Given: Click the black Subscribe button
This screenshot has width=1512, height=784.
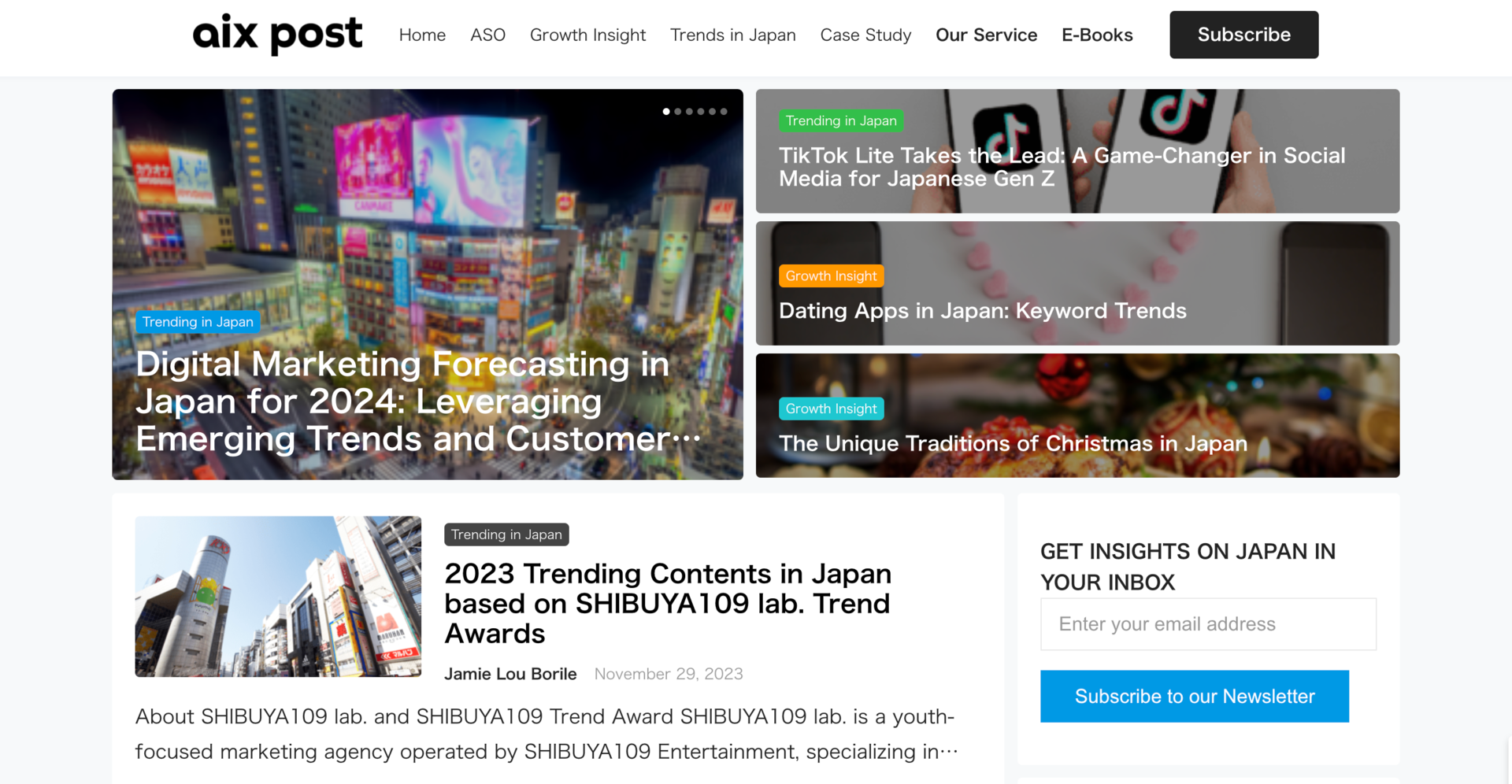Looking at the screenshot, I should point(1243,35).
